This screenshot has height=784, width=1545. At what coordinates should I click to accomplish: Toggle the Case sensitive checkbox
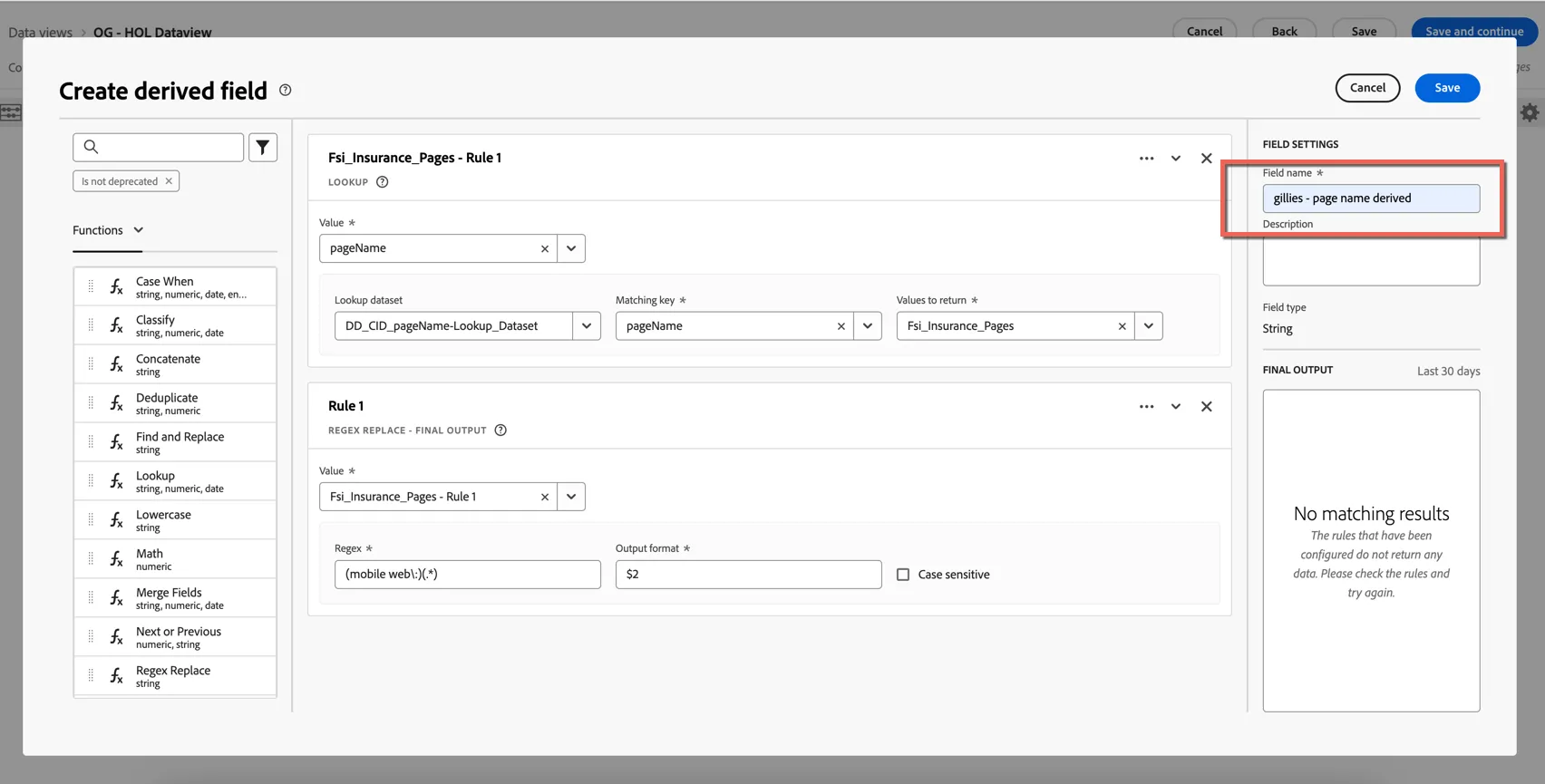pos(903,575)
